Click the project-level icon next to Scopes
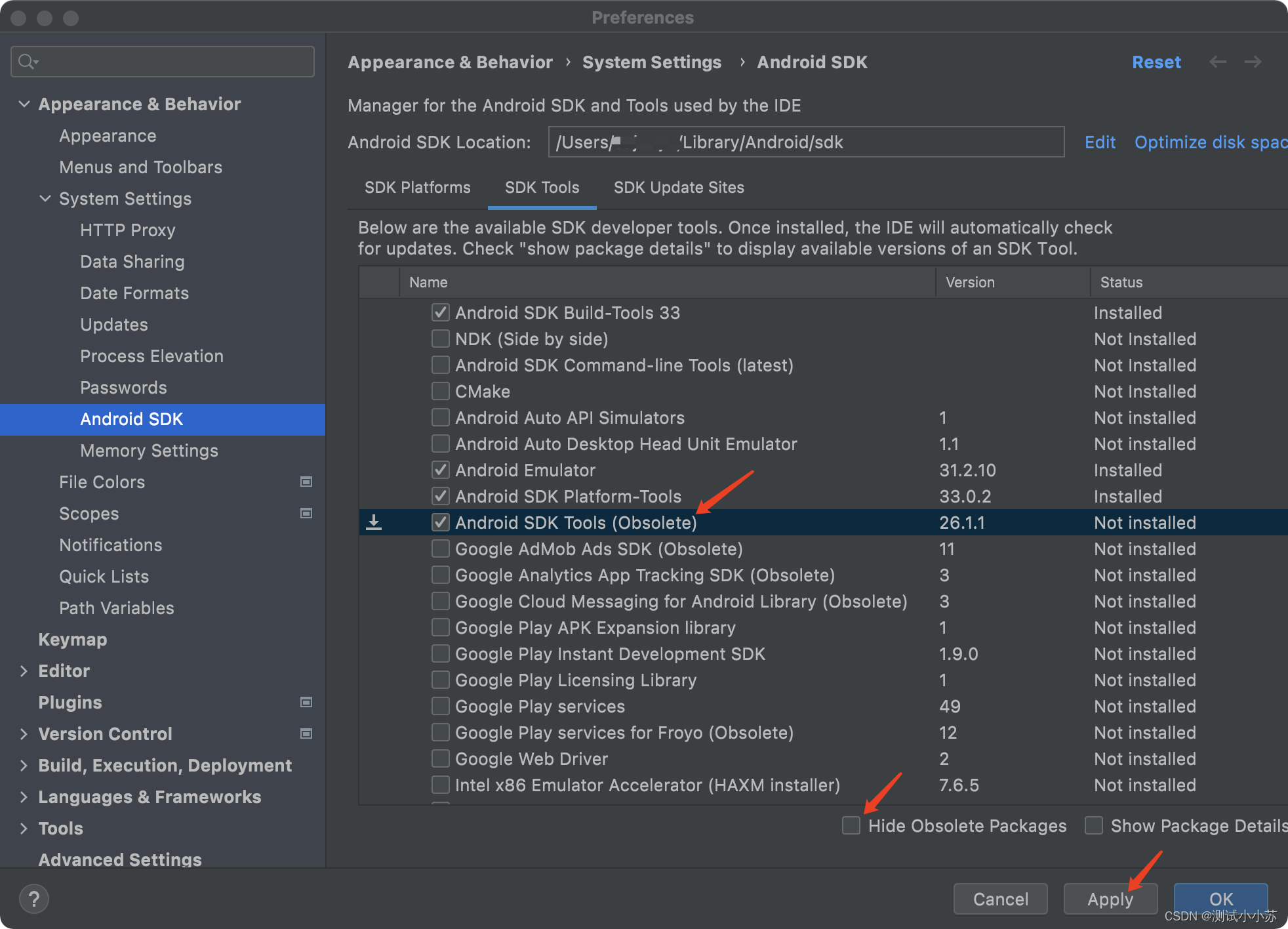 pyautogui.click(x=306, y=514)
